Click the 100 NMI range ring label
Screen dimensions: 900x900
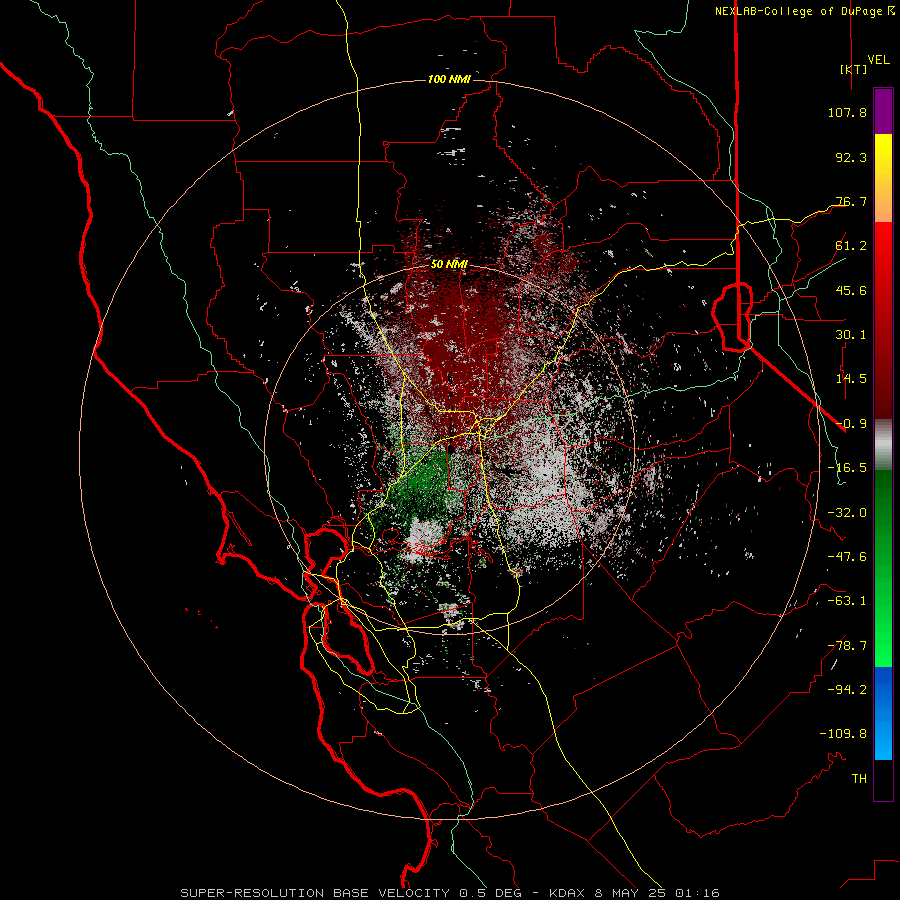point(449,79)
